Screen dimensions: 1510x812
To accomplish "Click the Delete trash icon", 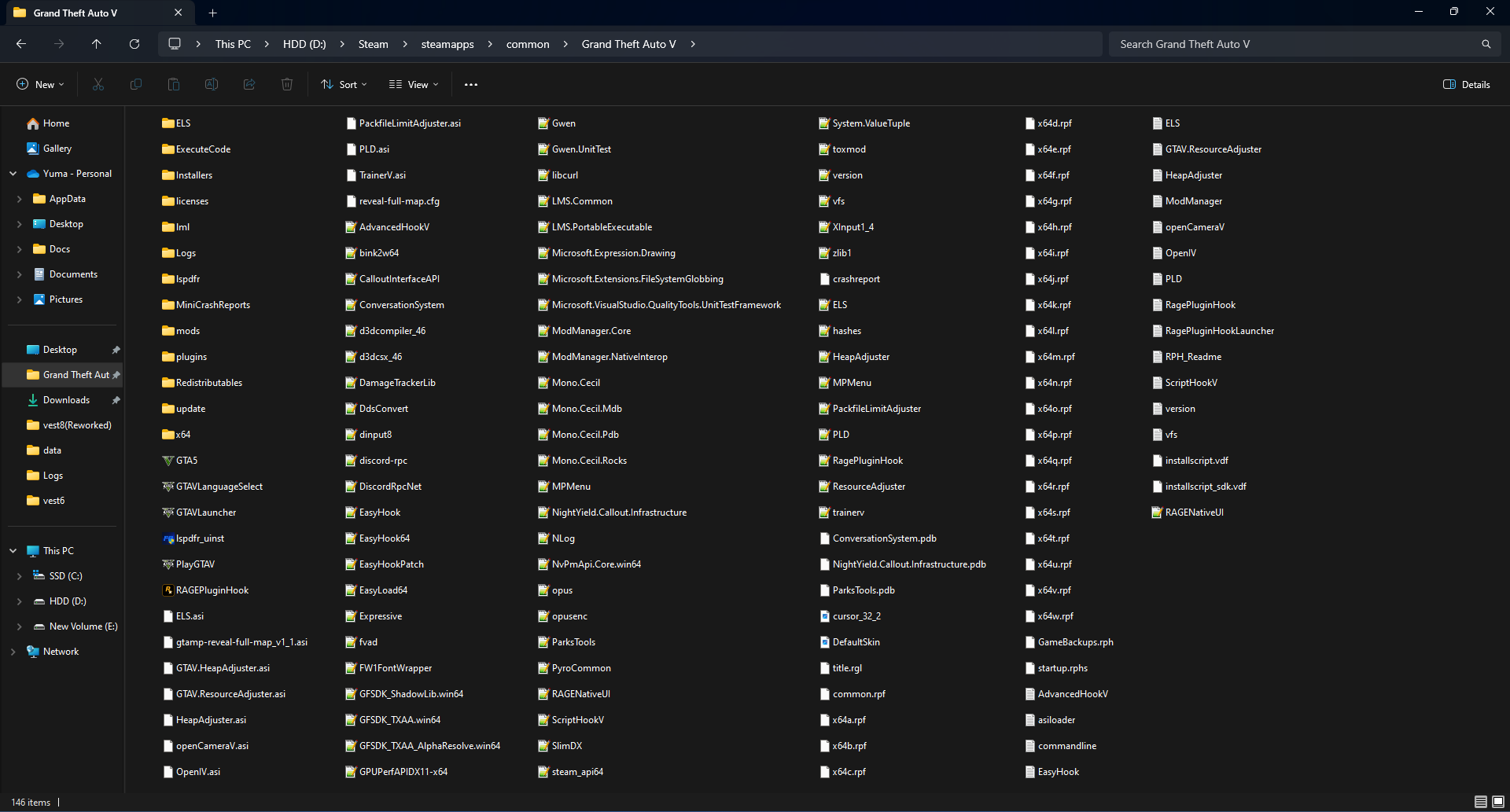I will click(287, 84).
